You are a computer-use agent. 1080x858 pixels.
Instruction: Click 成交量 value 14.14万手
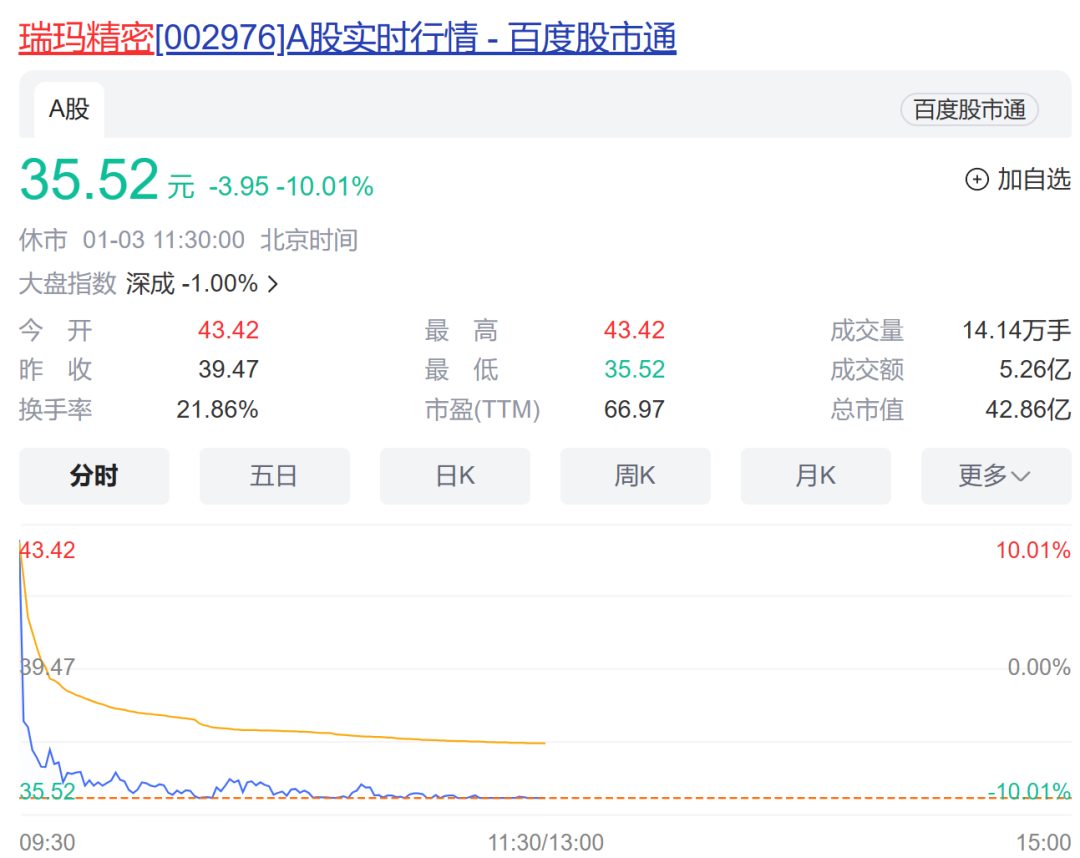[x=1016, y=331]
